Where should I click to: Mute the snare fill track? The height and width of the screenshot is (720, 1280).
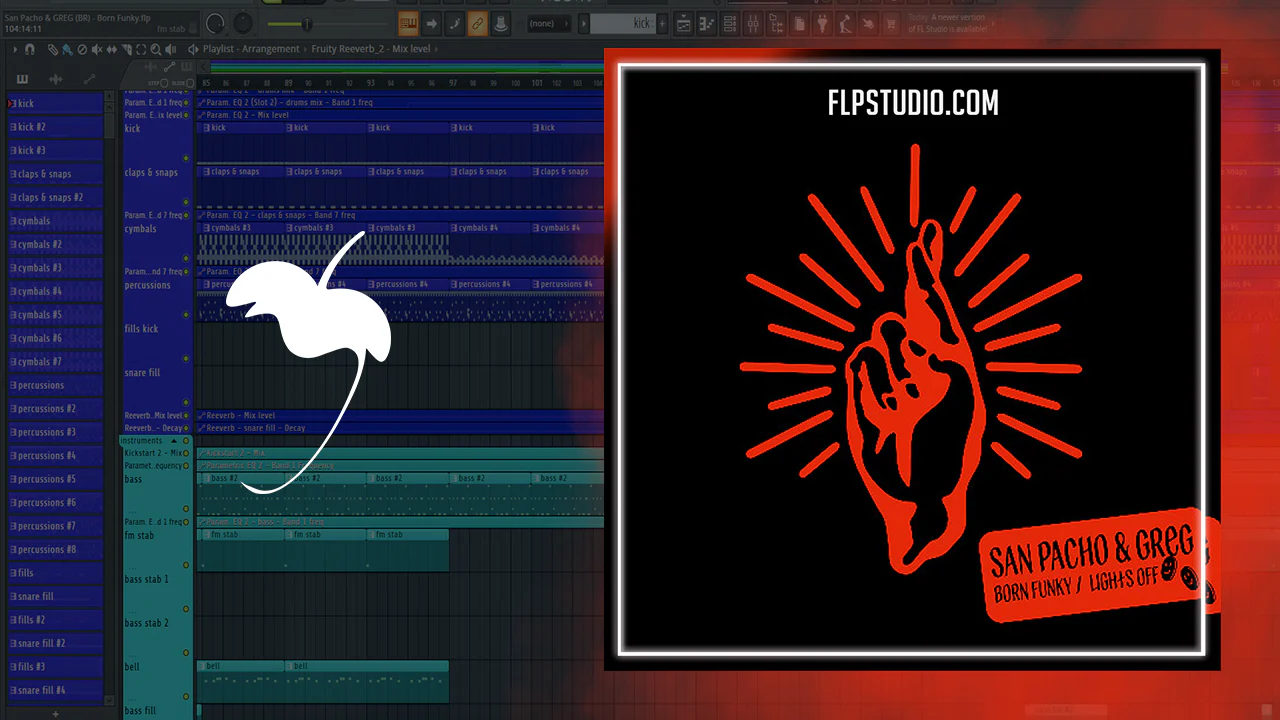pyautogui.click(x=186, y=402)
